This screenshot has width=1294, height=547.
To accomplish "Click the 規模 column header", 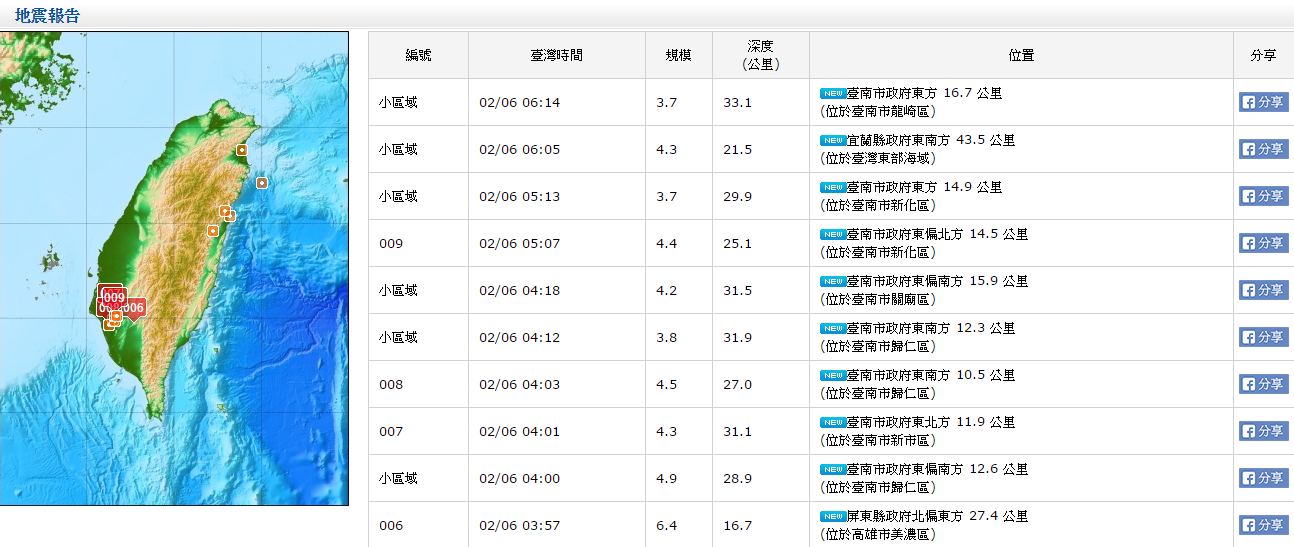I will coord(678,55).
